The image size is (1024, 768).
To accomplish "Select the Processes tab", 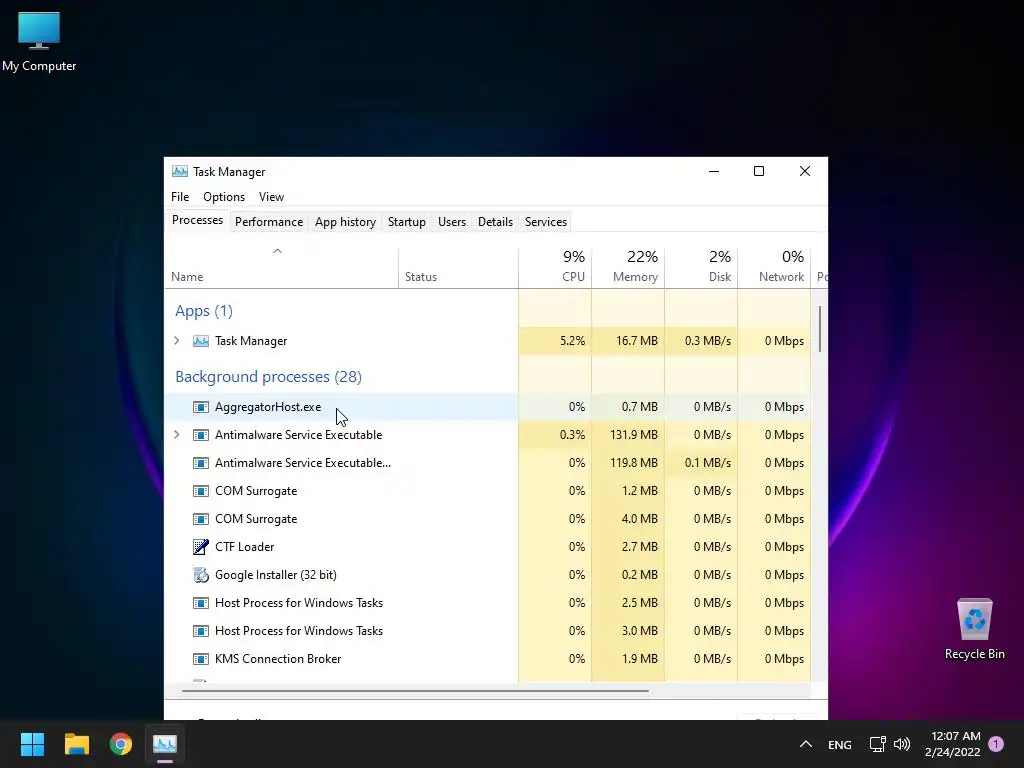I will 197,221.
